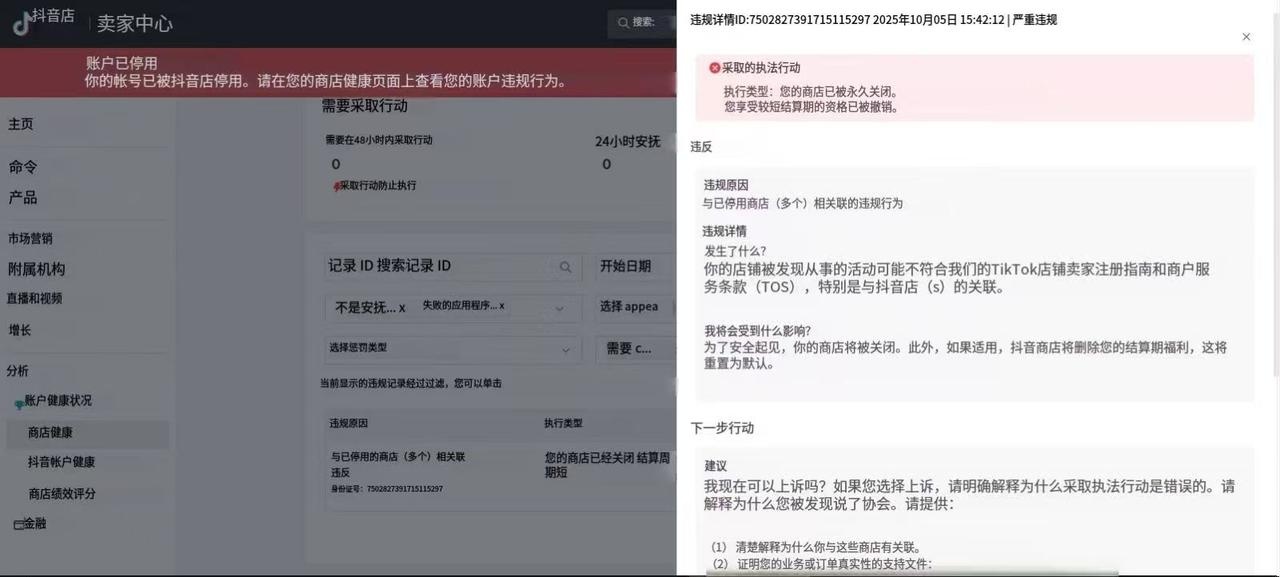Click the 搜索 box in the header
This screenshot has height=577, width=1280.
pyautogui.click(x=642, y=22)
